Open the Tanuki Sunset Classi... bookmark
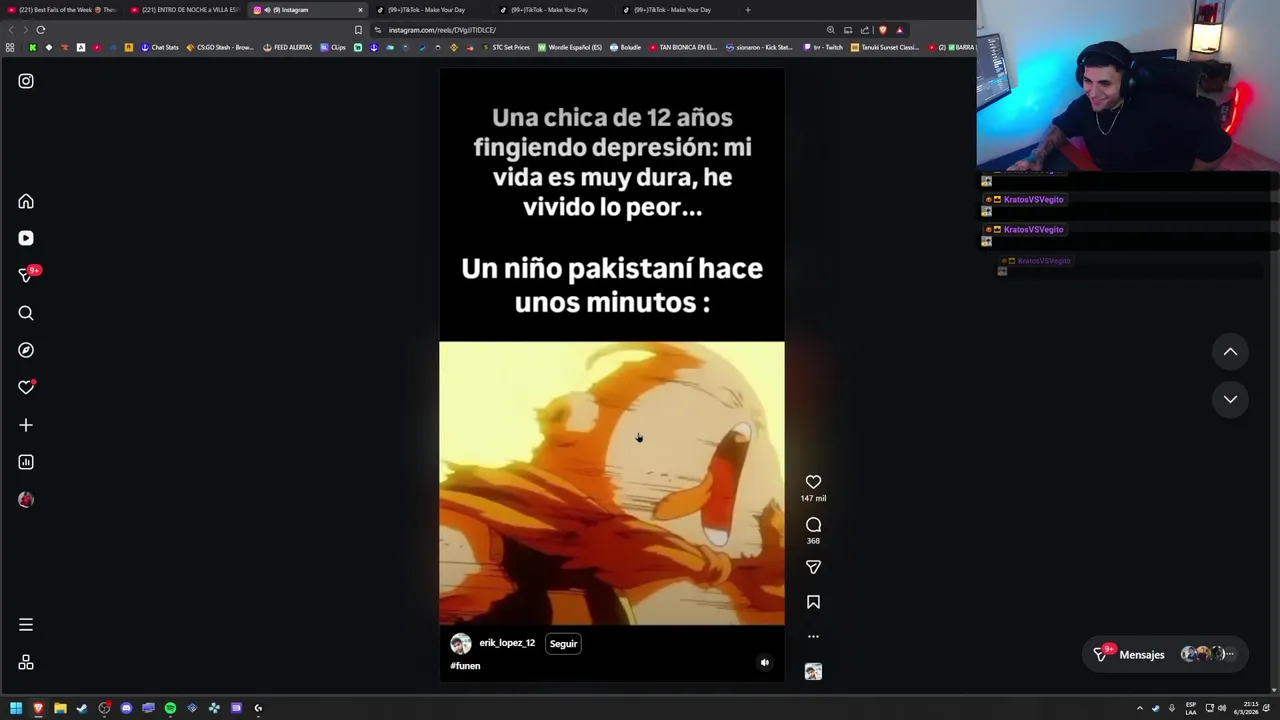The height and width of the screenshot is (720, 1280). 885,47
